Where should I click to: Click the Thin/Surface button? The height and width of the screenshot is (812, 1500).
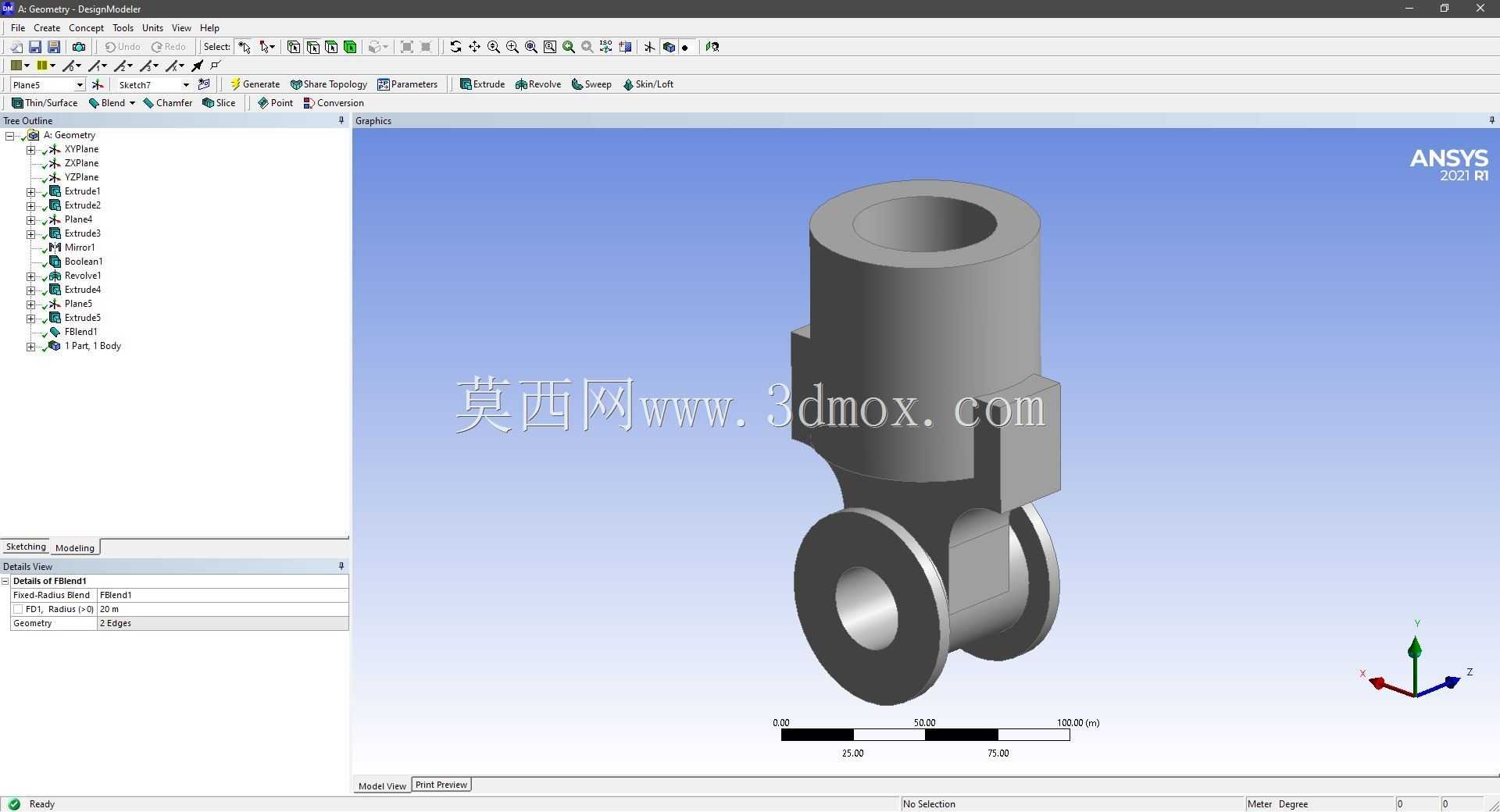pos(45,103)
